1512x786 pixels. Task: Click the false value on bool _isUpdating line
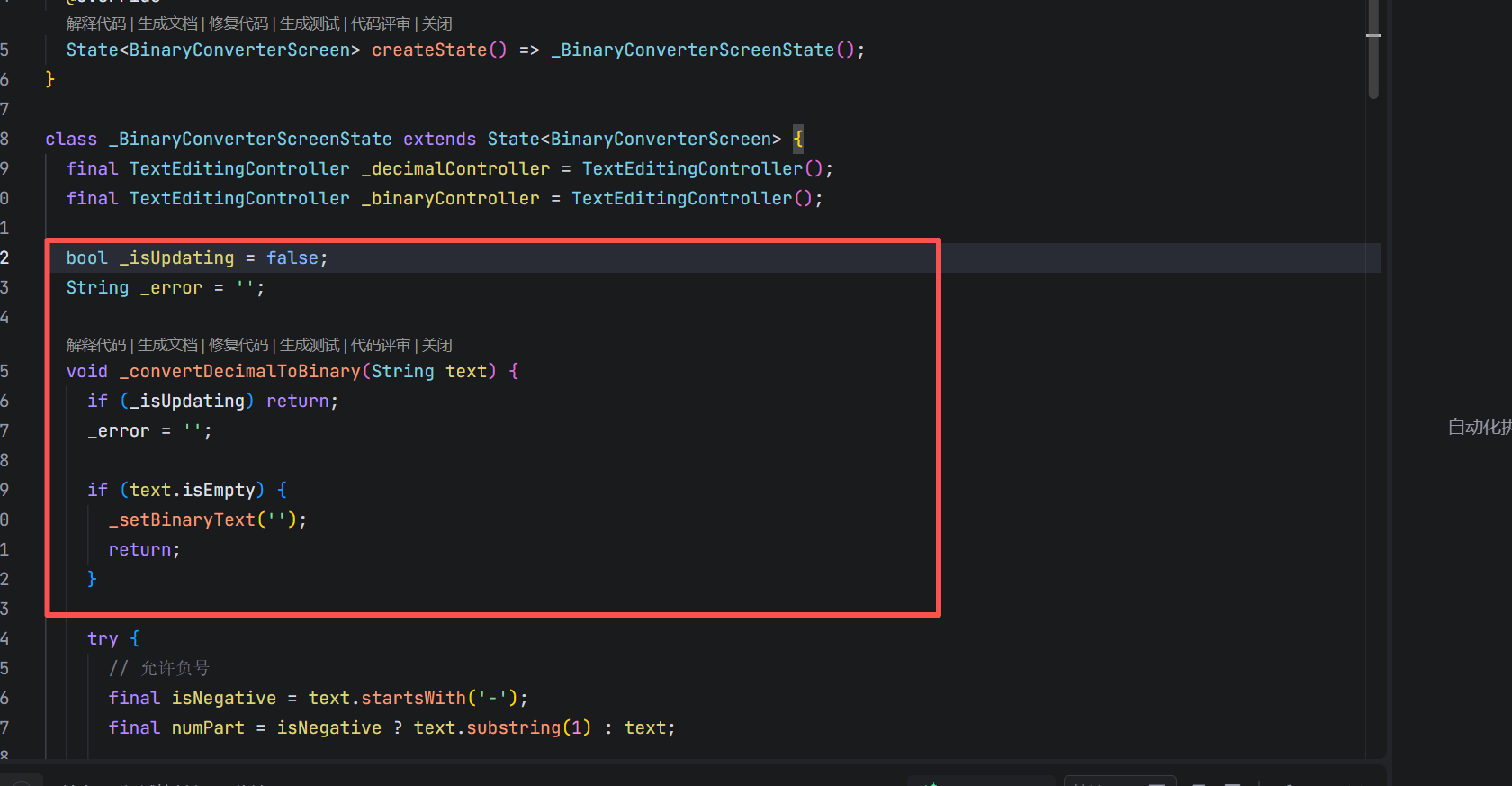(x=292, y=257)
